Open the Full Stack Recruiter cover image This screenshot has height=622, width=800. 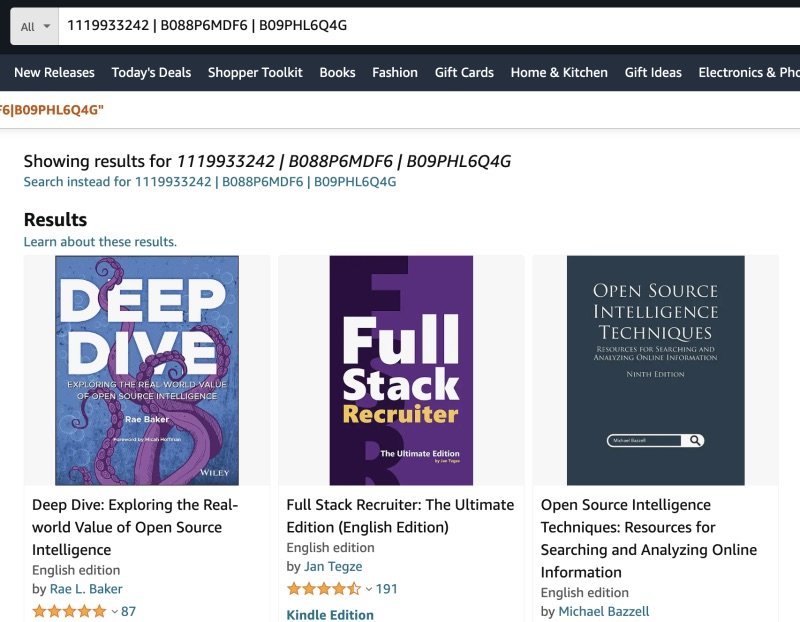point(401,370)
